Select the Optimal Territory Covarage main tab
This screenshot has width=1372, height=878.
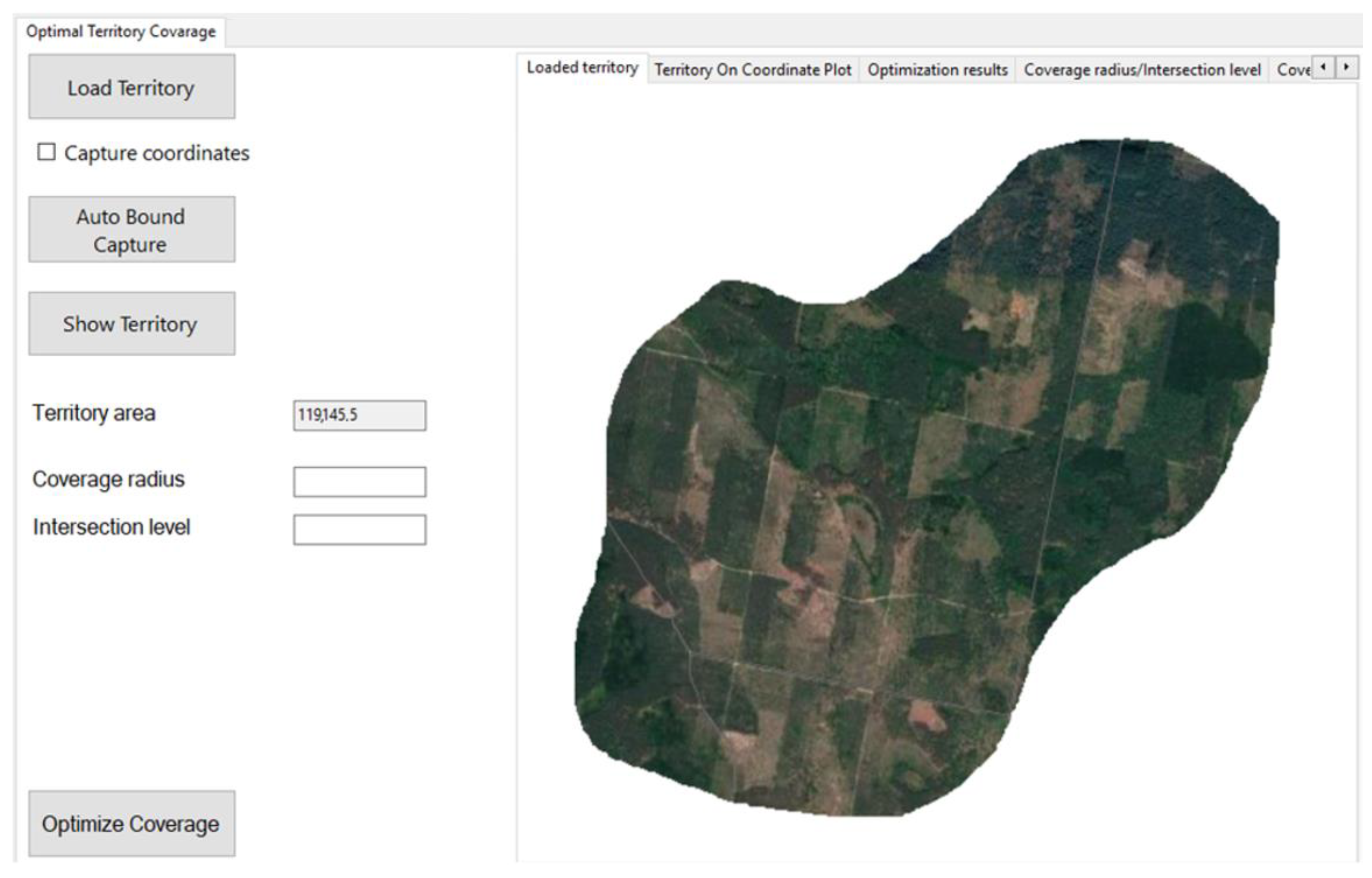(x=121, y=32)
